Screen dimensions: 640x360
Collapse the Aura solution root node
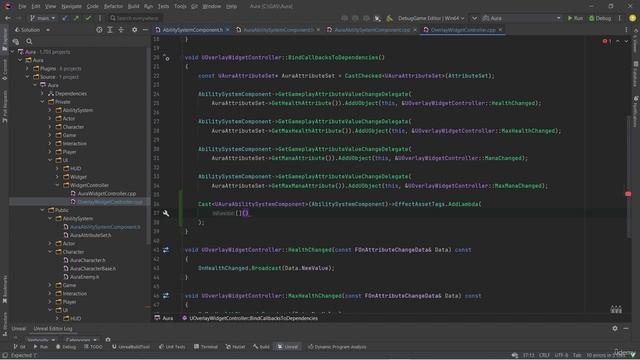point(13,52)
